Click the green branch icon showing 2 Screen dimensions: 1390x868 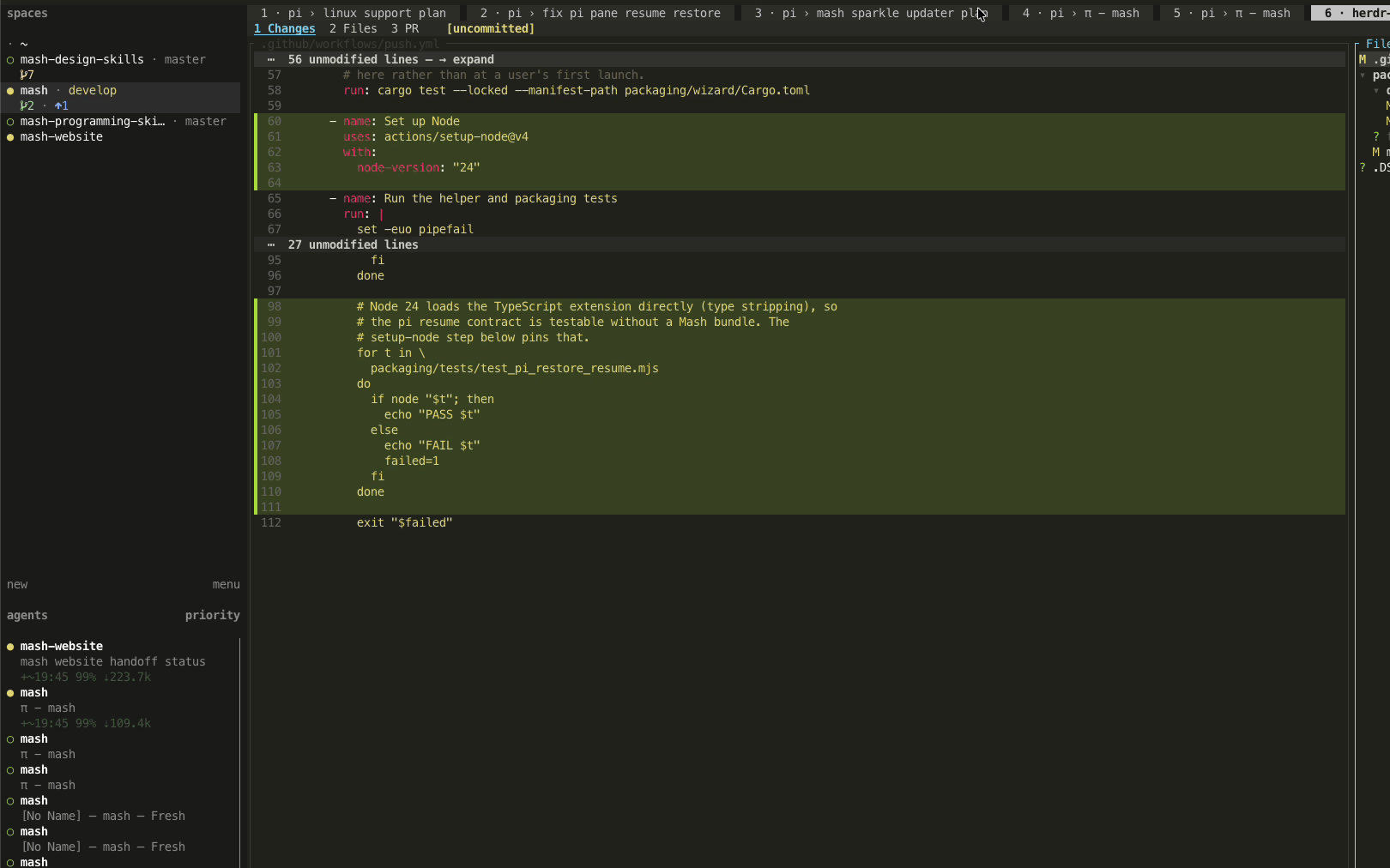click(27, 106)
